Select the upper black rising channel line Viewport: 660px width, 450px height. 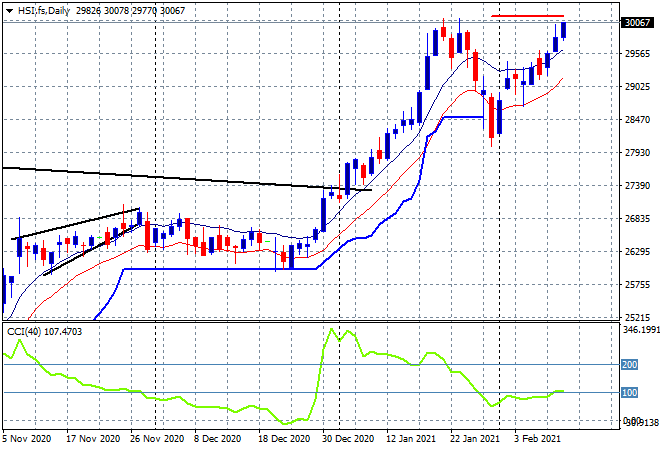pos(76,224)
